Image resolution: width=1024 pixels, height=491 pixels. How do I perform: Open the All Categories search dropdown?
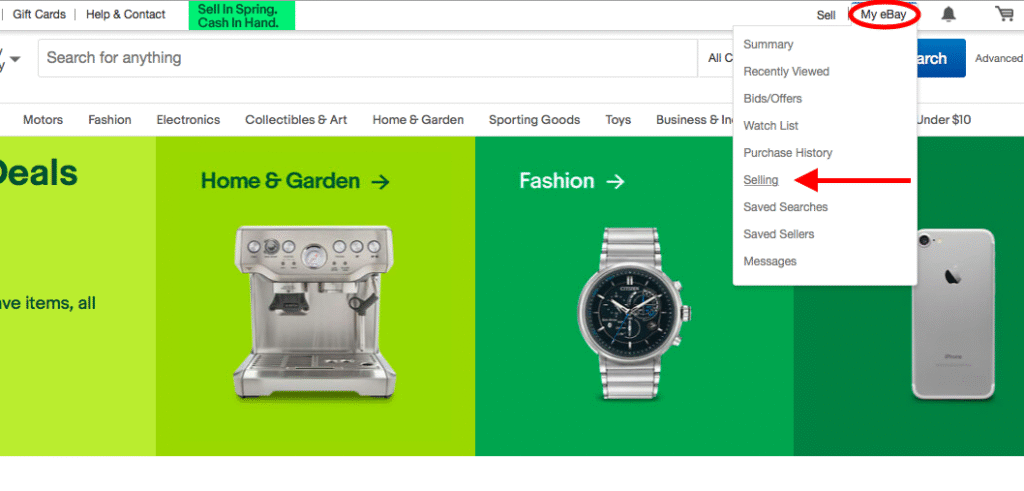718,58
